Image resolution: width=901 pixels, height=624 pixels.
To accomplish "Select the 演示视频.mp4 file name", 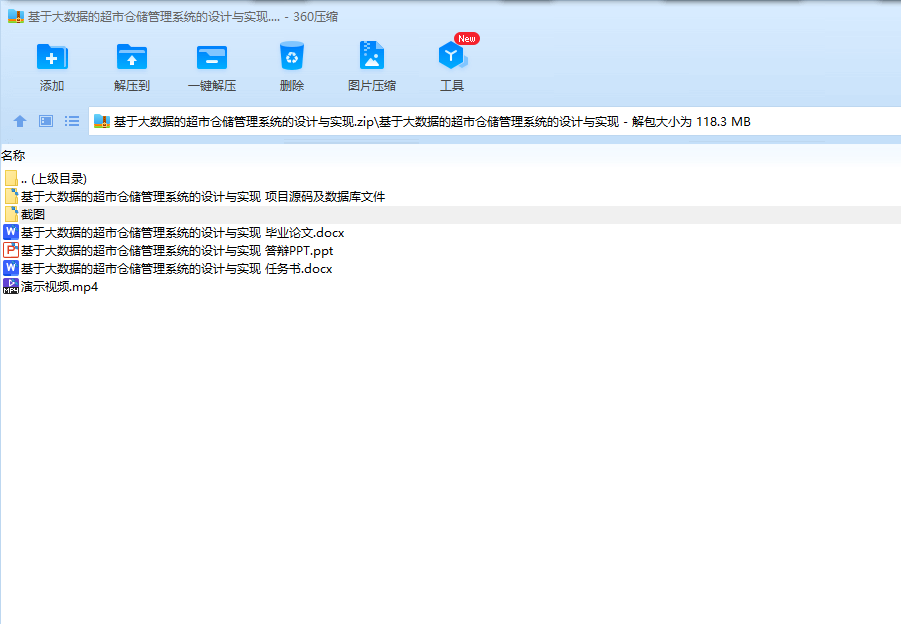I will (x=60, y=287).
